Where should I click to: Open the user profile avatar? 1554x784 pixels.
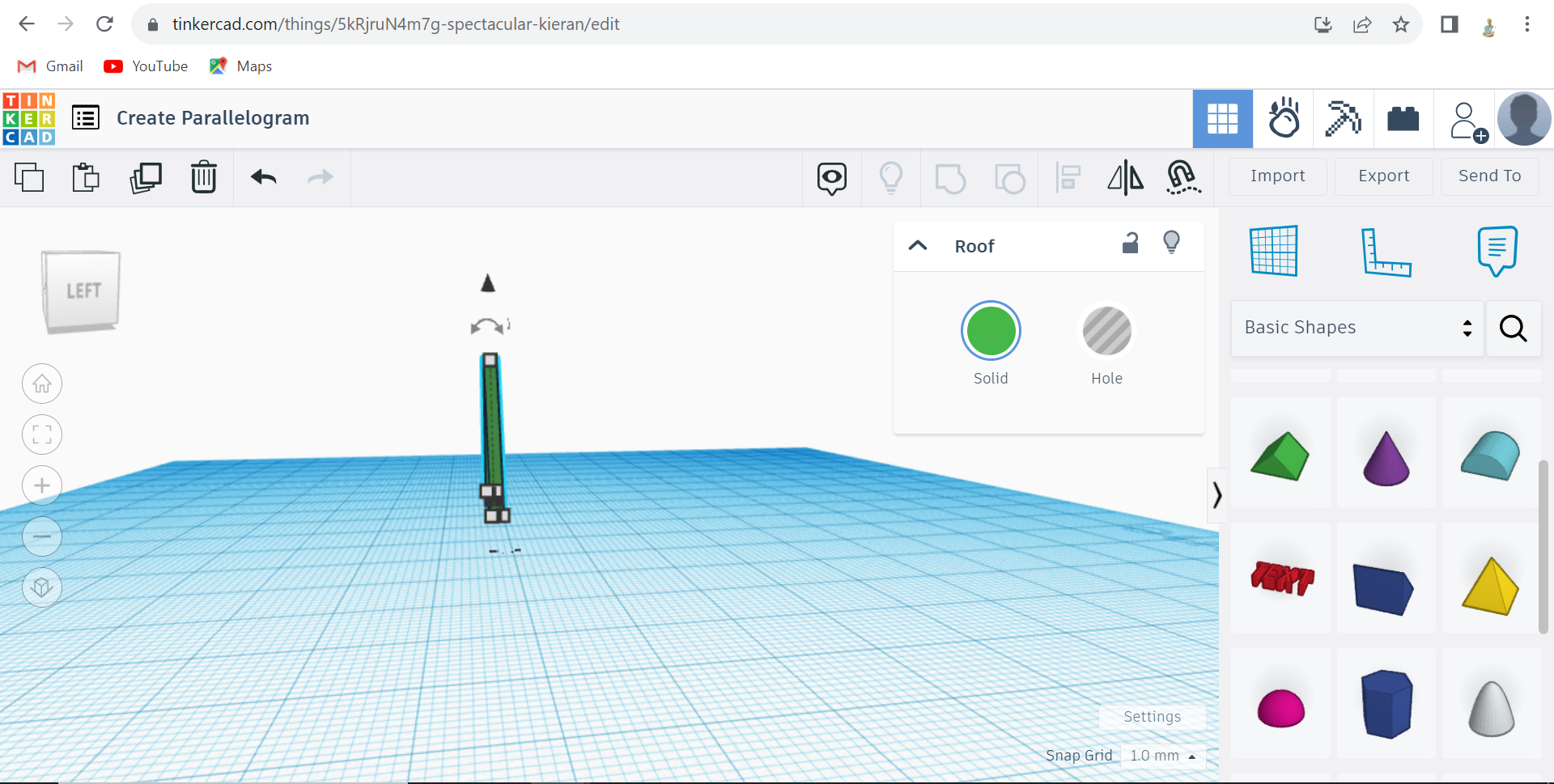[x=1524, y=119]
